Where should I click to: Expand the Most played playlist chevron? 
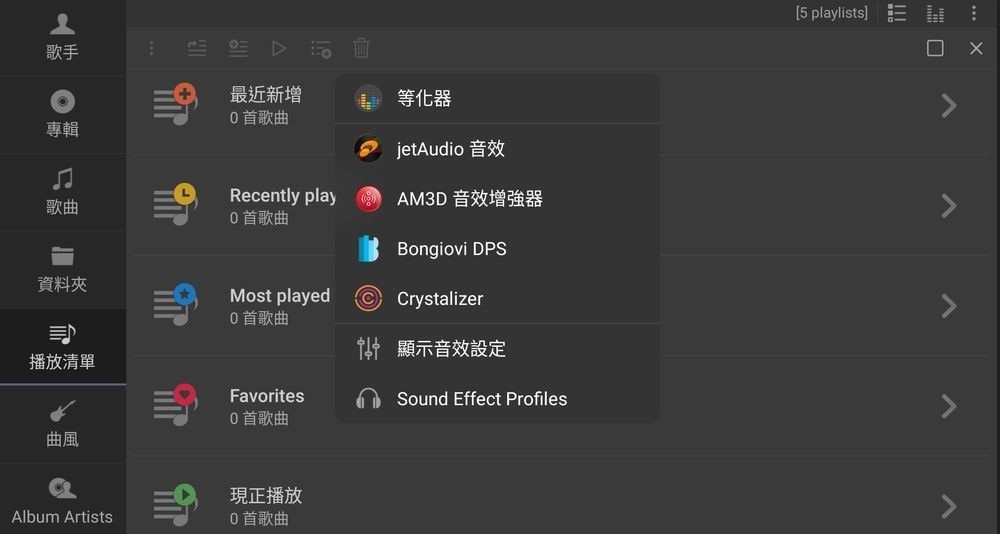pos(949,306)
